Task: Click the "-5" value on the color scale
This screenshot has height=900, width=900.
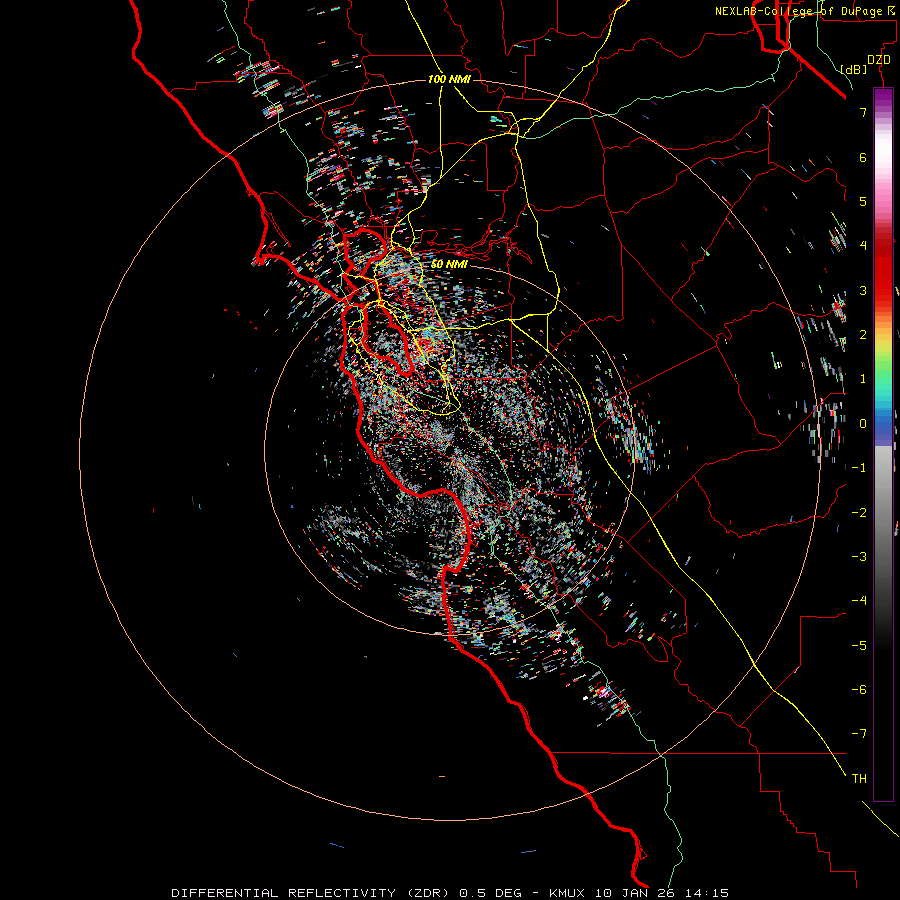Action: coord(859,645)
